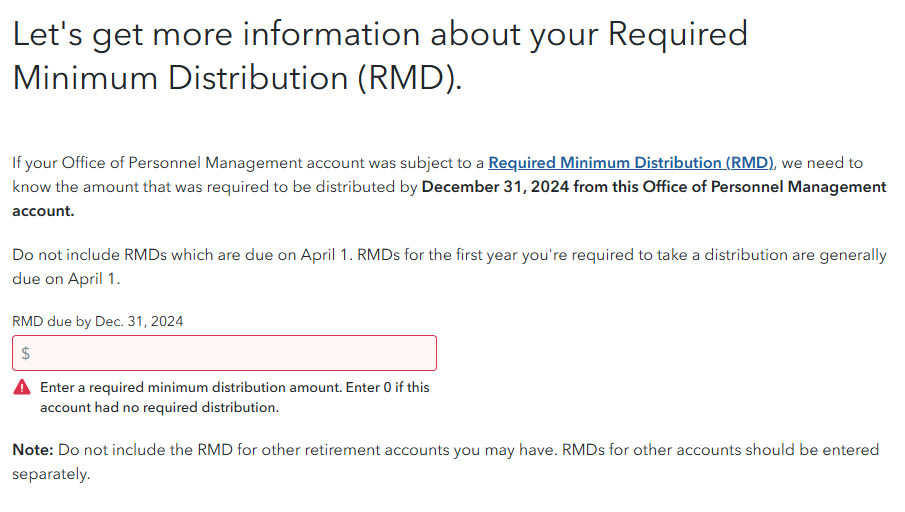The width and height of the screenshot is (905, 512).
Task: Click the 'Let's get more information' heading line
Action: (x=380, y=34)
